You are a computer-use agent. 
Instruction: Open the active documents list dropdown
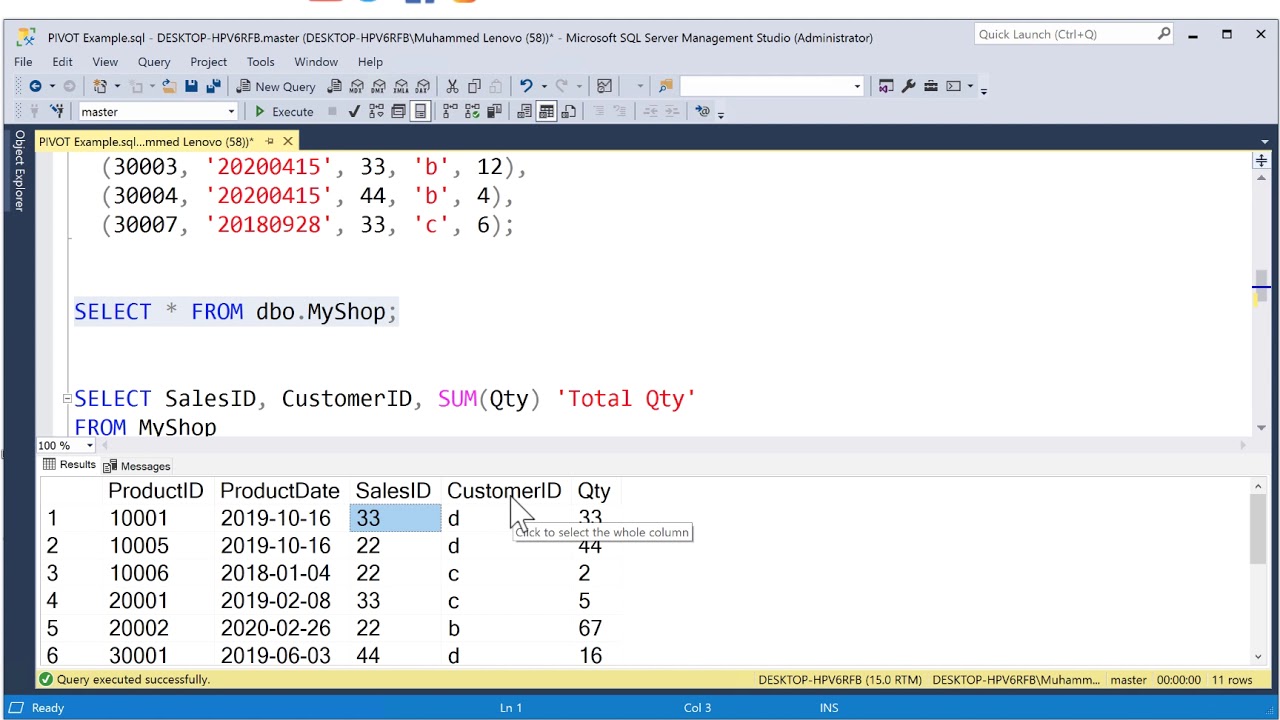tap(1265, 142)
